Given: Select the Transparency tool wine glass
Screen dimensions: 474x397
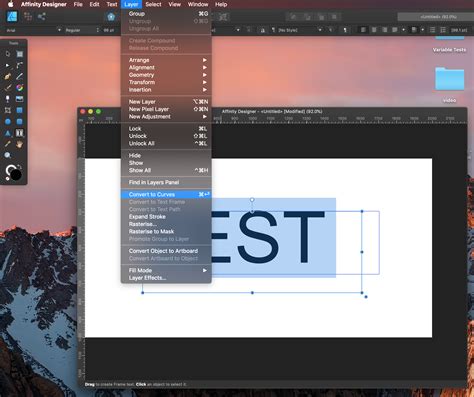Looking at the screenshot, I should point(8,99).
